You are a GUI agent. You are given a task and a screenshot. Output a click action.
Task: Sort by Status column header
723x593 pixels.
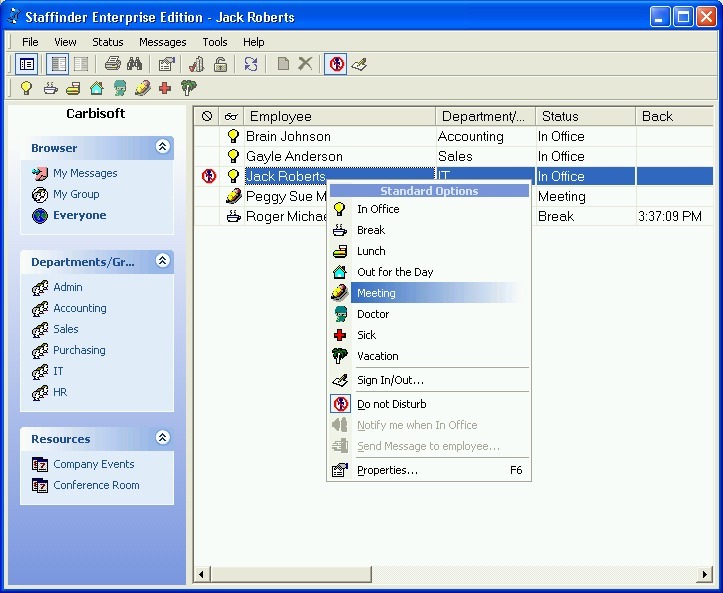tap(586, 116)
